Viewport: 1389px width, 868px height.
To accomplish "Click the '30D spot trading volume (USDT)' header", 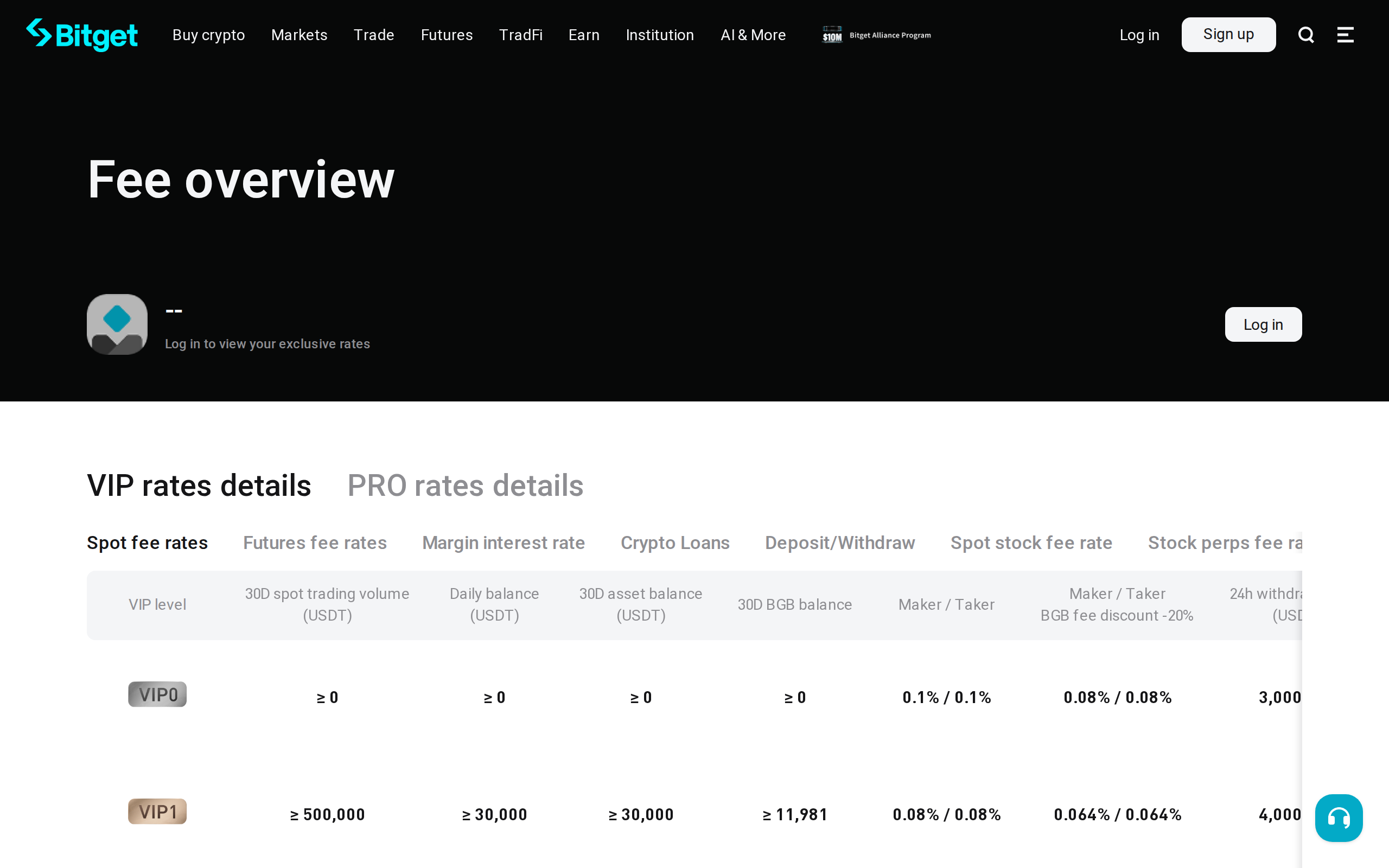I will pyautogui.click(x=327, y=604).
